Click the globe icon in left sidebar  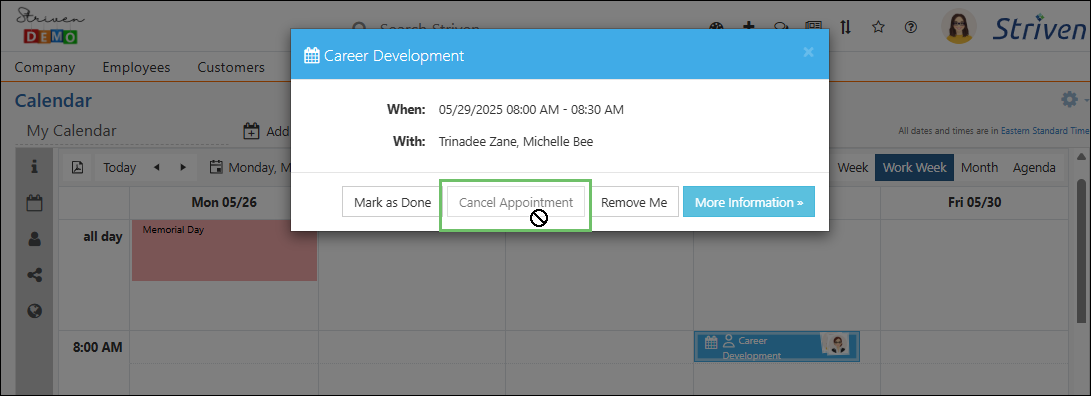pyautogui.click(x=34, y=310)
